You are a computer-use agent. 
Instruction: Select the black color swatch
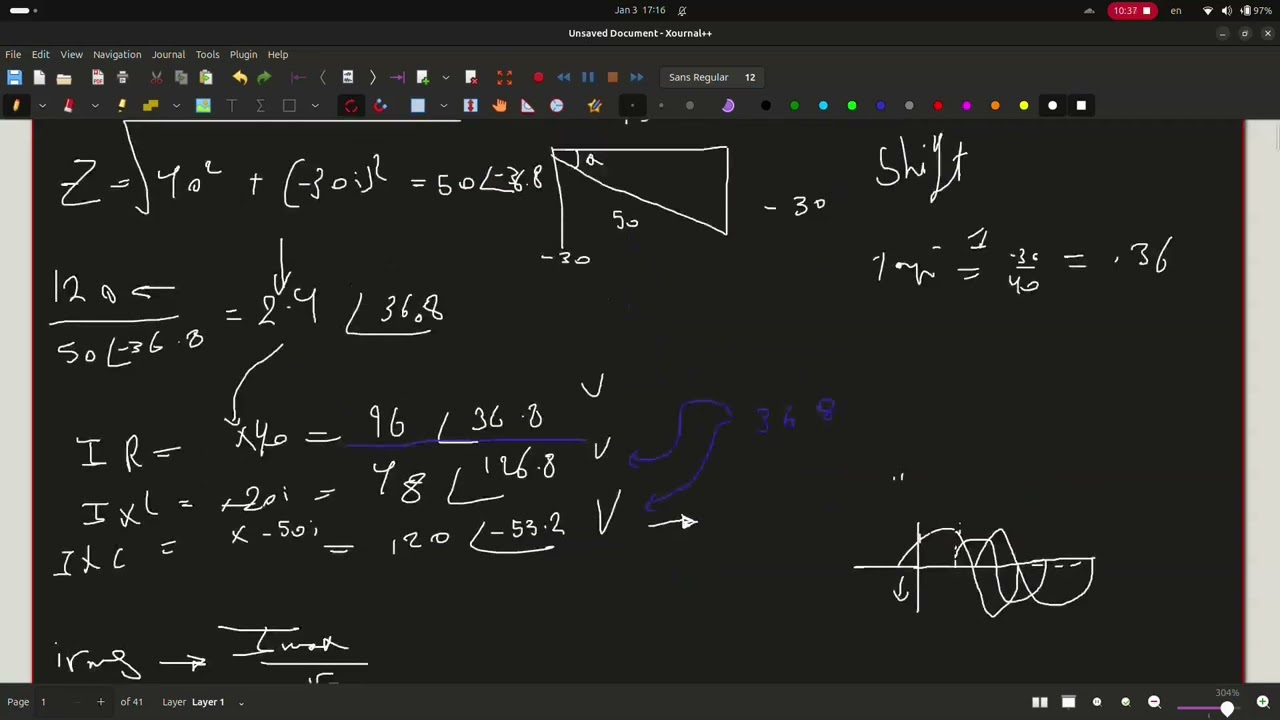point(766,105)
